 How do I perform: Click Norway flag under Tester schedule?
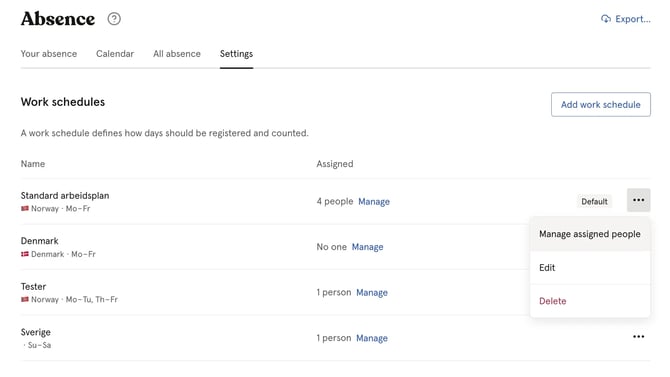(x=25, y=299)
